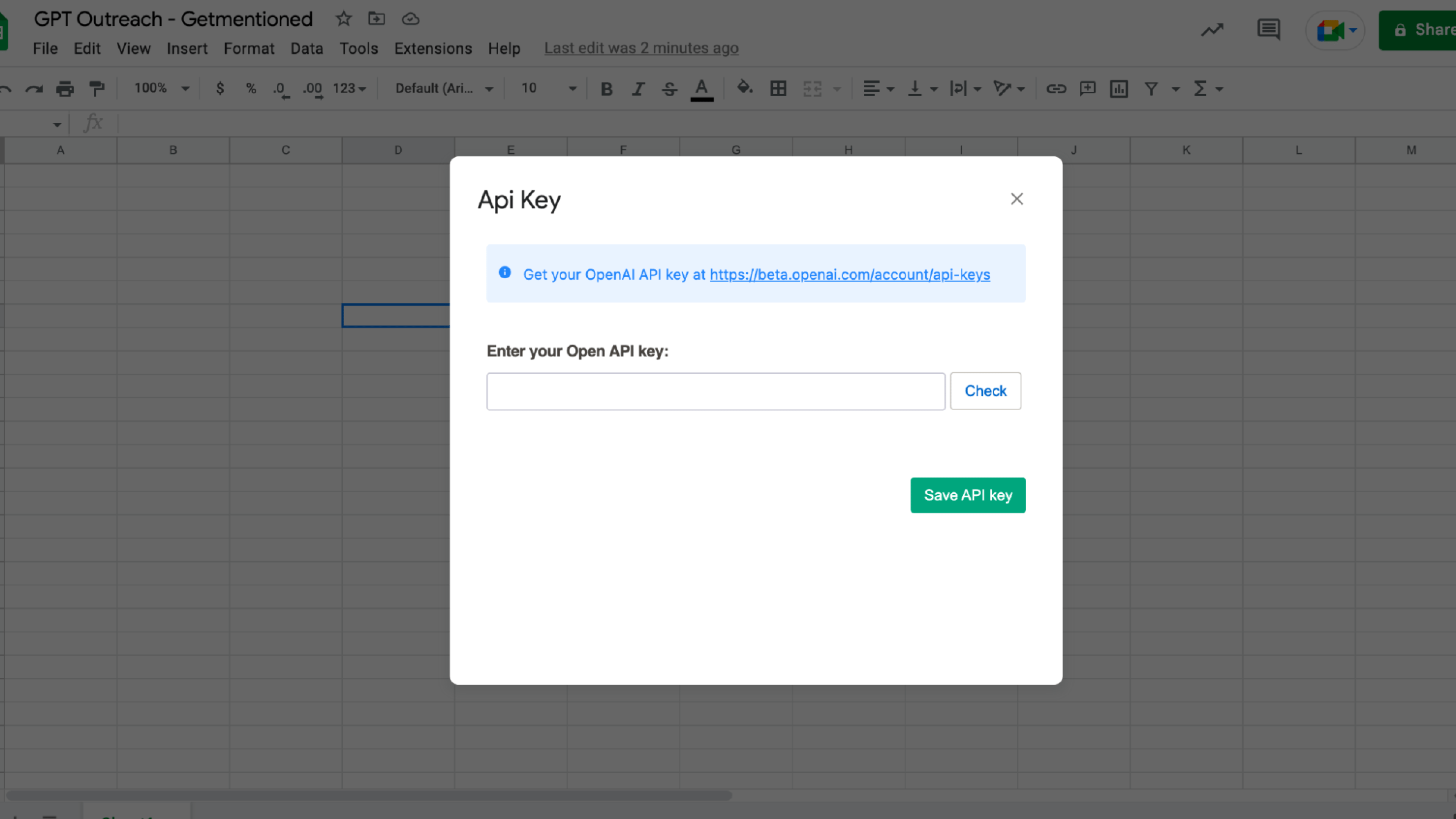Format as currency
The height and width of the screenshot is (819, 1456).
(x=220, y=89)
